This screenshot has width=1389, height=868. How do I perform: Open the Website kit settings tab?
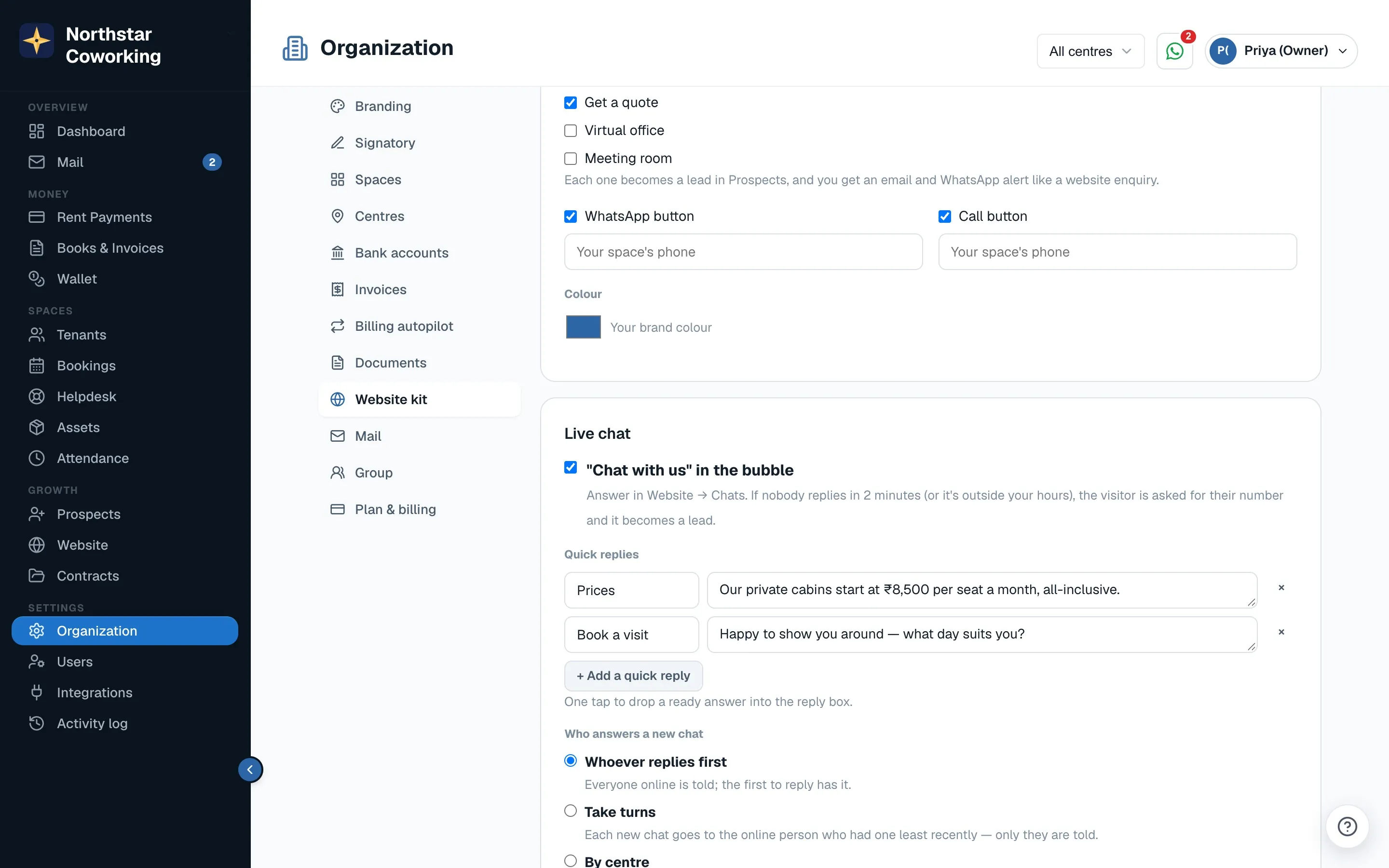(420, 400)
